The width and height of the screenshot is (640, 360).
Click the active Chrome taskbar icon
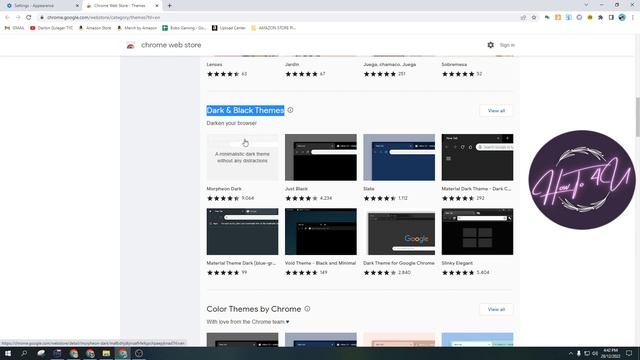coord(122,353)
